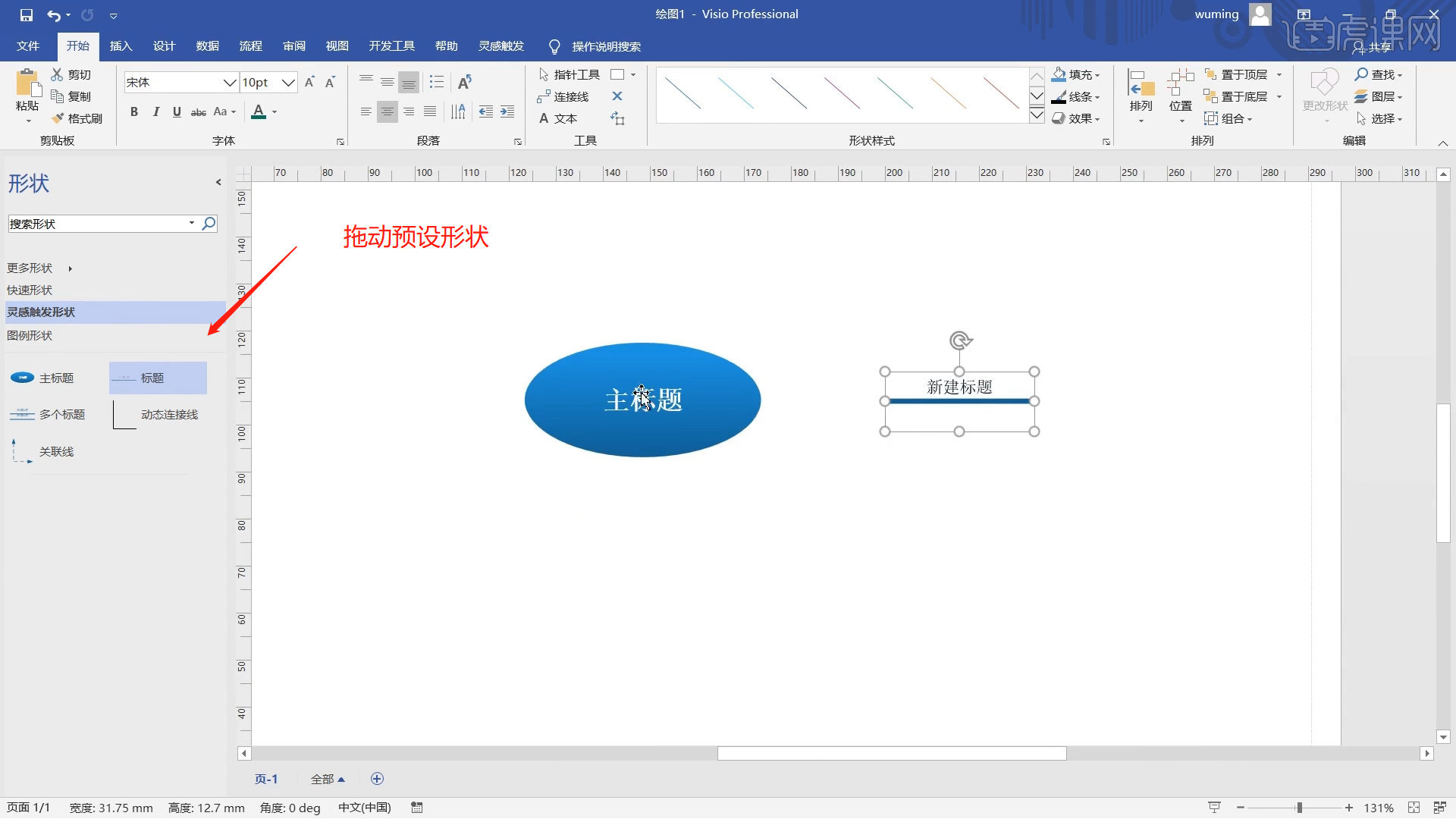Open the 视图 ribbon tab

pyautogui.click(x=337, y=46)
